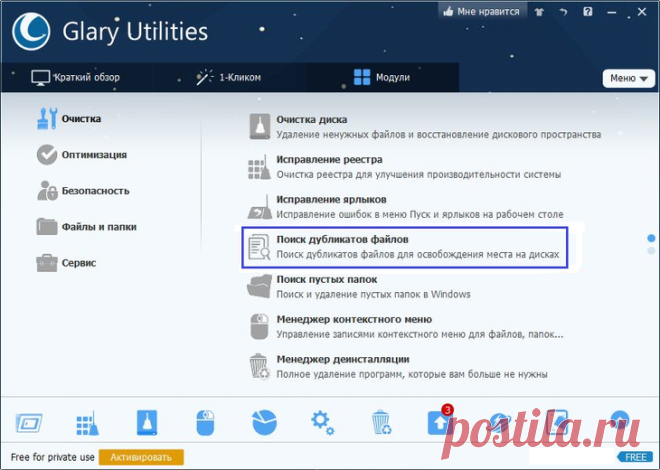This screenshot has width=660, height=470.
Task: Select the Сервис toolbox icon
Action: [x=47, y=263]
